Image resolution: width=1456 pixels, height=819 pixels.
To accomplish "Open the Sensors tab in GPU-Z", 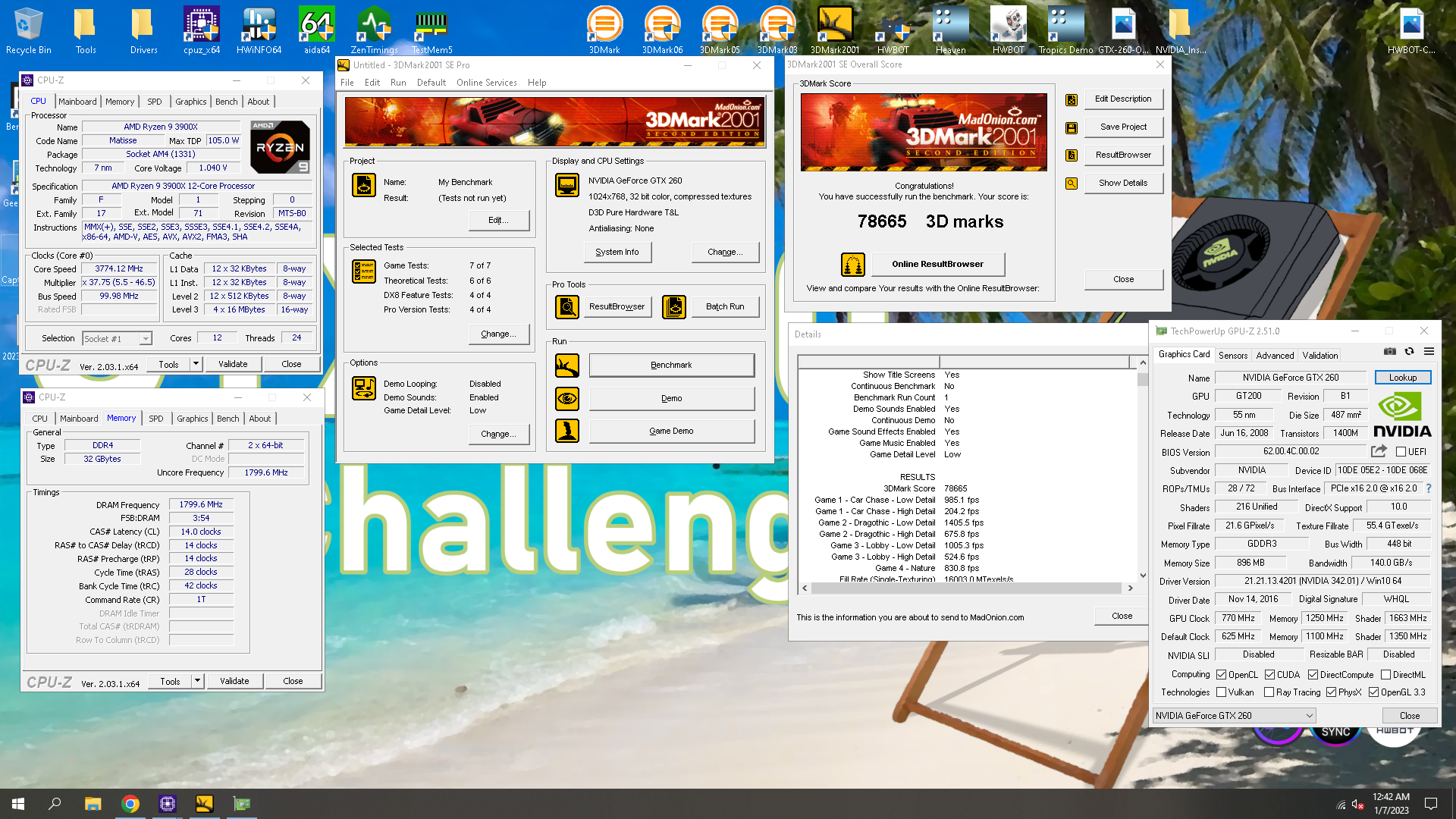I will coord(1232,356).
